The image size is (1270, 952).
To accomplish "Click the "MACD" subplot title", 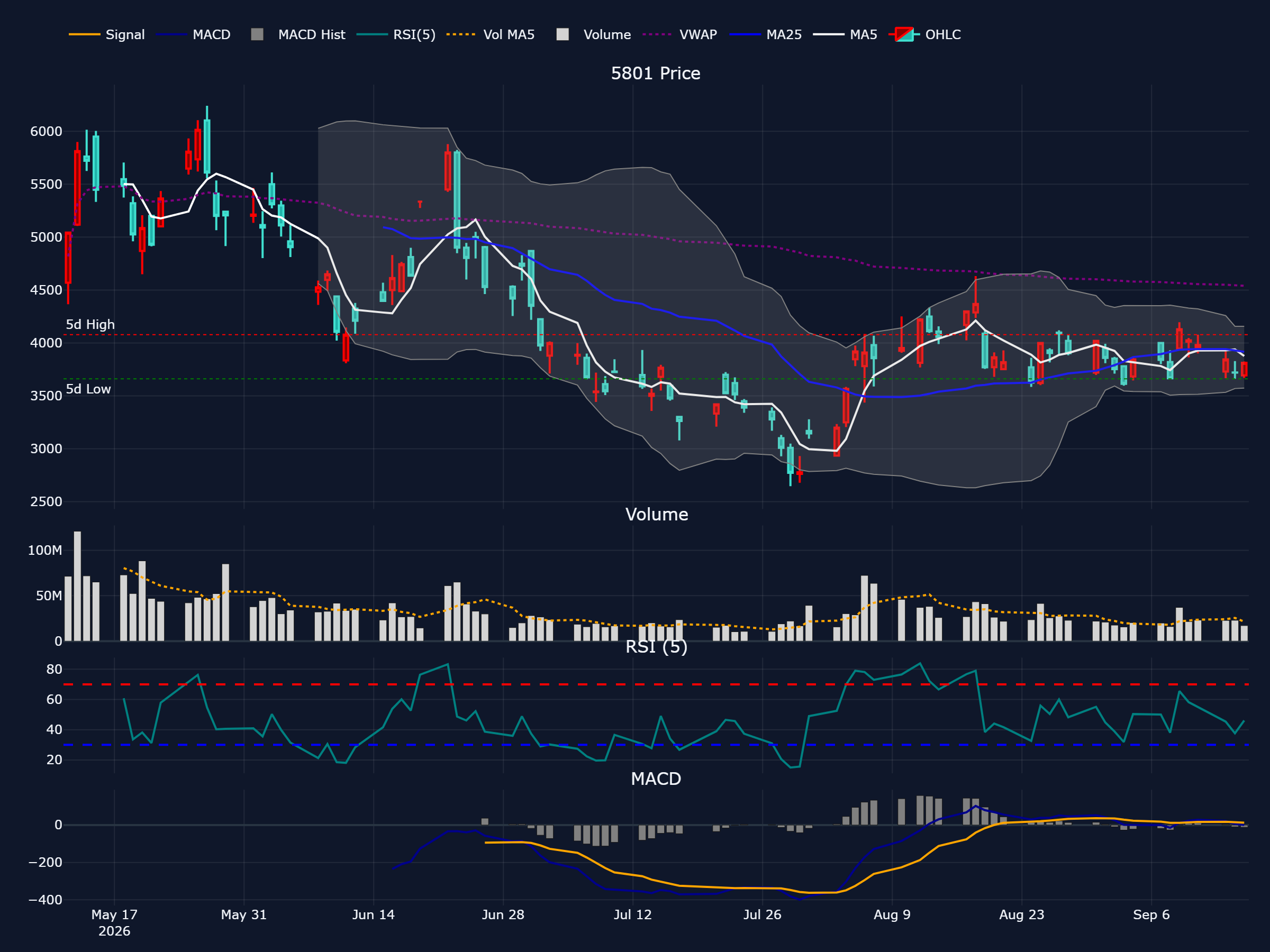I will click(x=656, y=779).
